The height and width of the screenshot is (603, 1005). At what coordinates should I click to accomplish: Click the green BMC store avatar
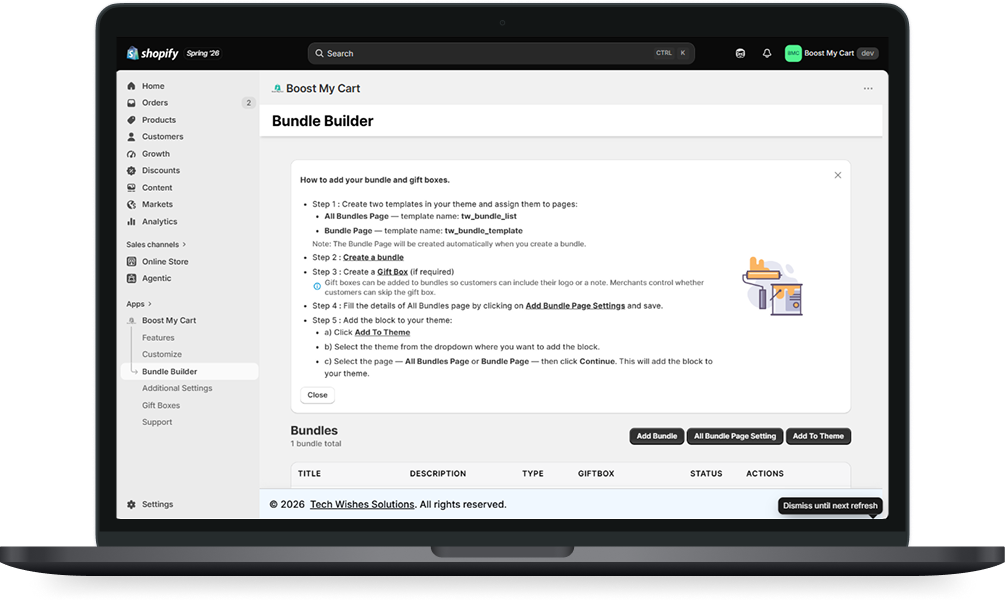pos(793,53)
